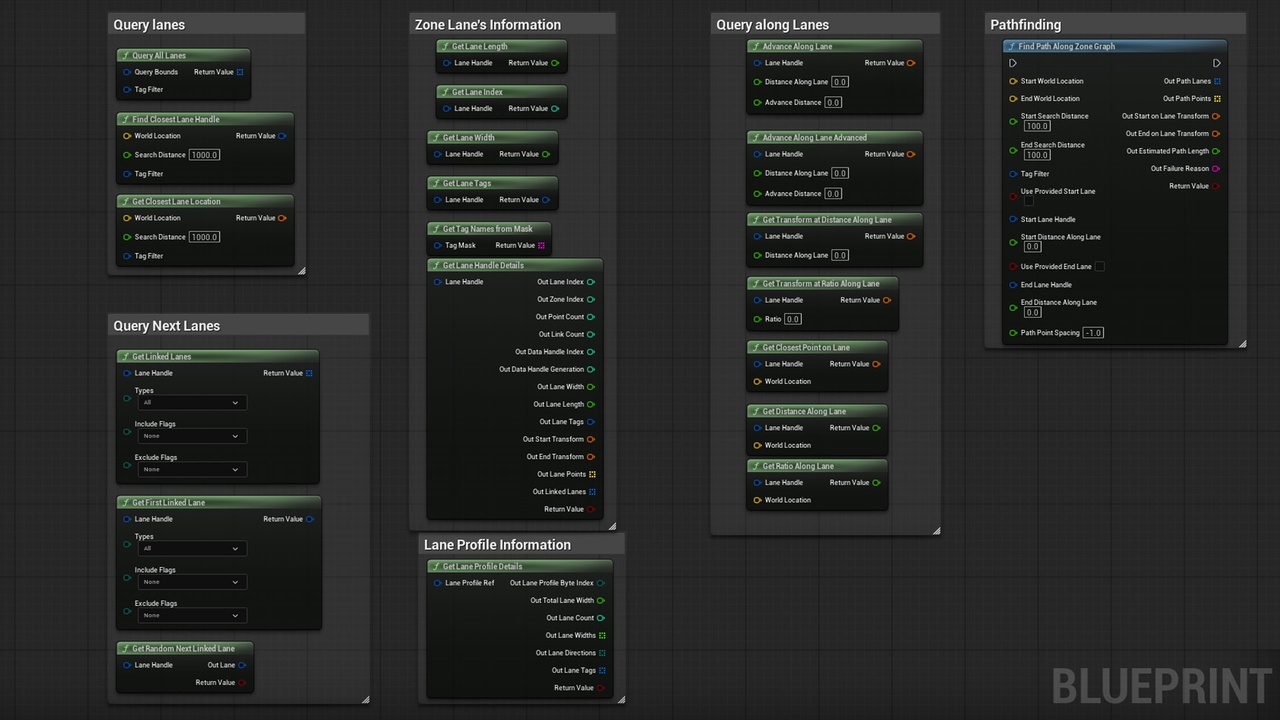Click End Search Distance value field
This screenshot has height=720, width=1280.
click(x=1037, y=155)
